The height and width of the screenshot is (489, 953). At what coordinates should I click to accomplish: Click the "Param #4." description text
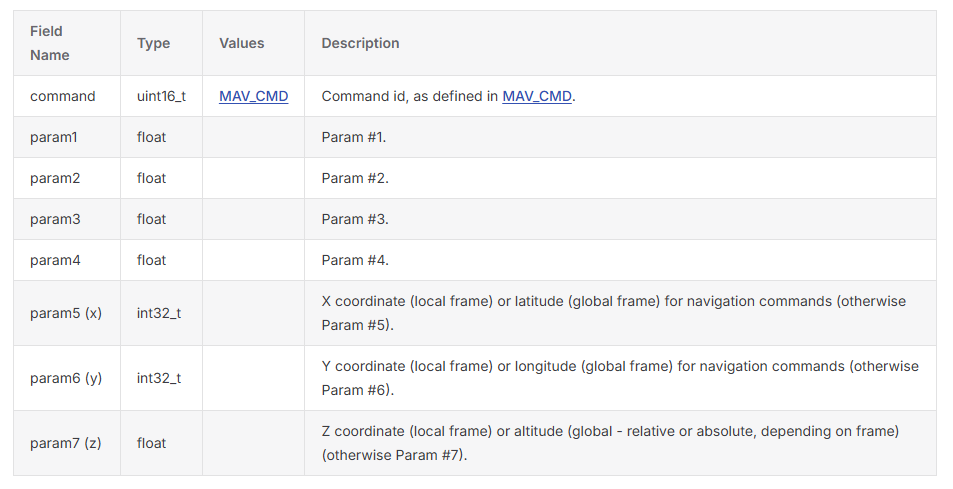(354, 260)
